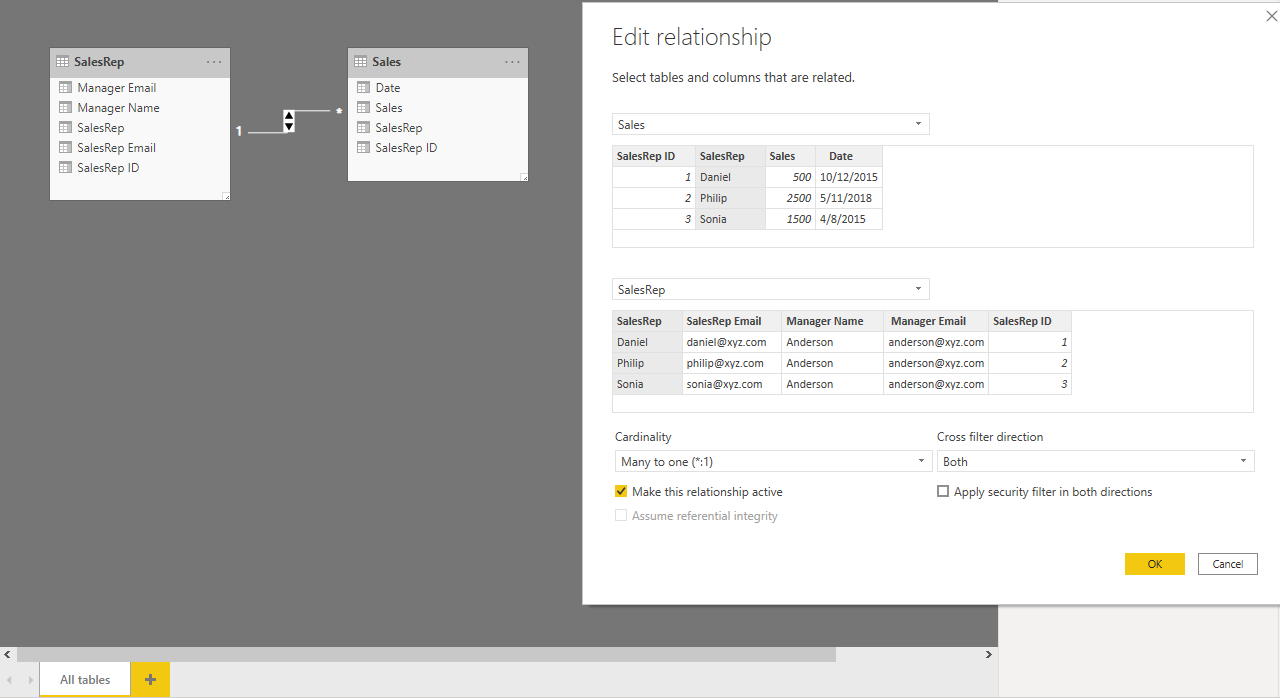Select Date column header in Sales preview
This screenshot has height=698, width=1280.
point(849,156)
